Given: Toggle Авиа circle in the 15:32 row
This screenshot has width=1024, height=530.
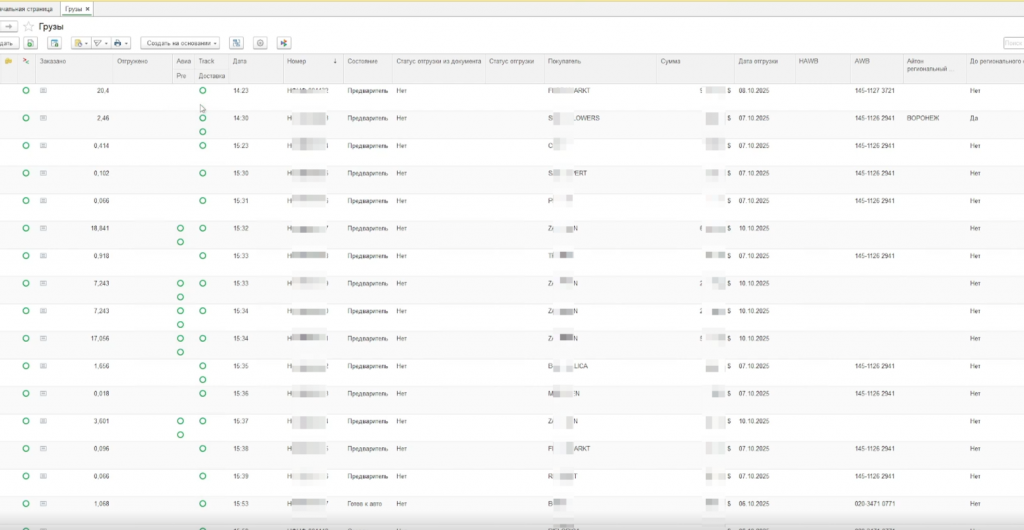Looking at the screenshot, I should click(180, 228).
